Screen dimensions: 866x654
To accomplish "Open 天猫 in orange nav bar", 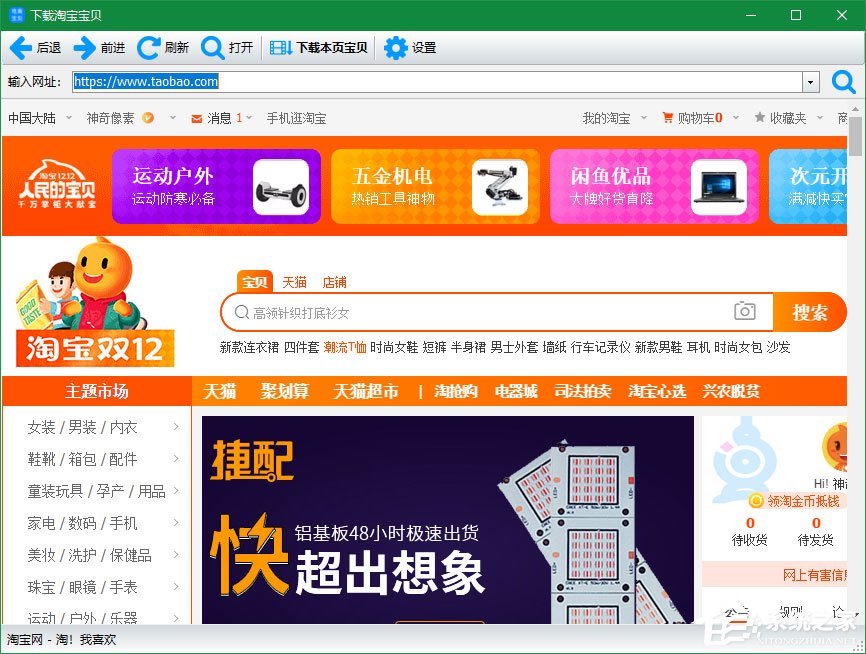I will point(220,391).
